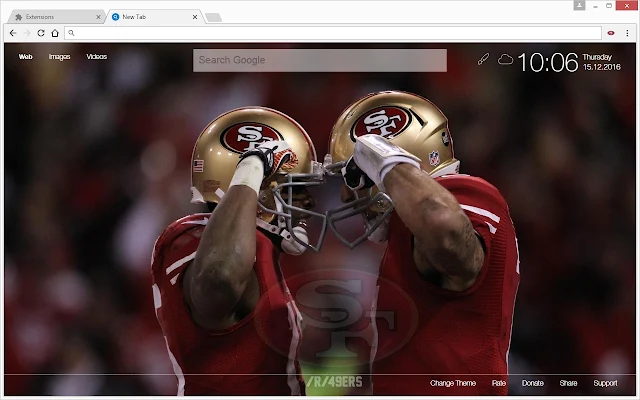Viewport: 640px width, 400px height.
Task: Click the Thursday day label
Action: click(597, 57)
